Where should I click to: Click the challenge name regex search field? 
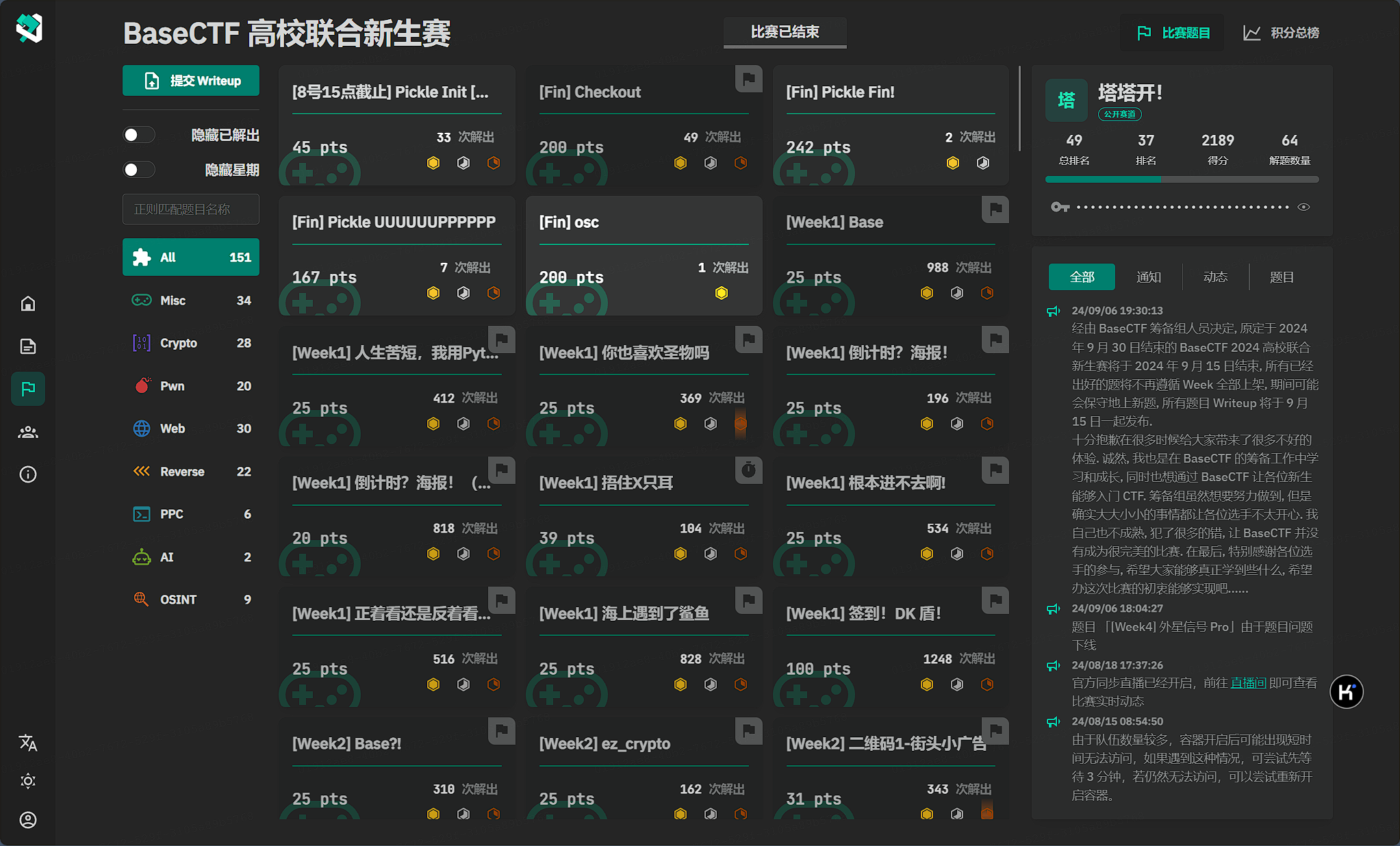click(x=191, y=209)
